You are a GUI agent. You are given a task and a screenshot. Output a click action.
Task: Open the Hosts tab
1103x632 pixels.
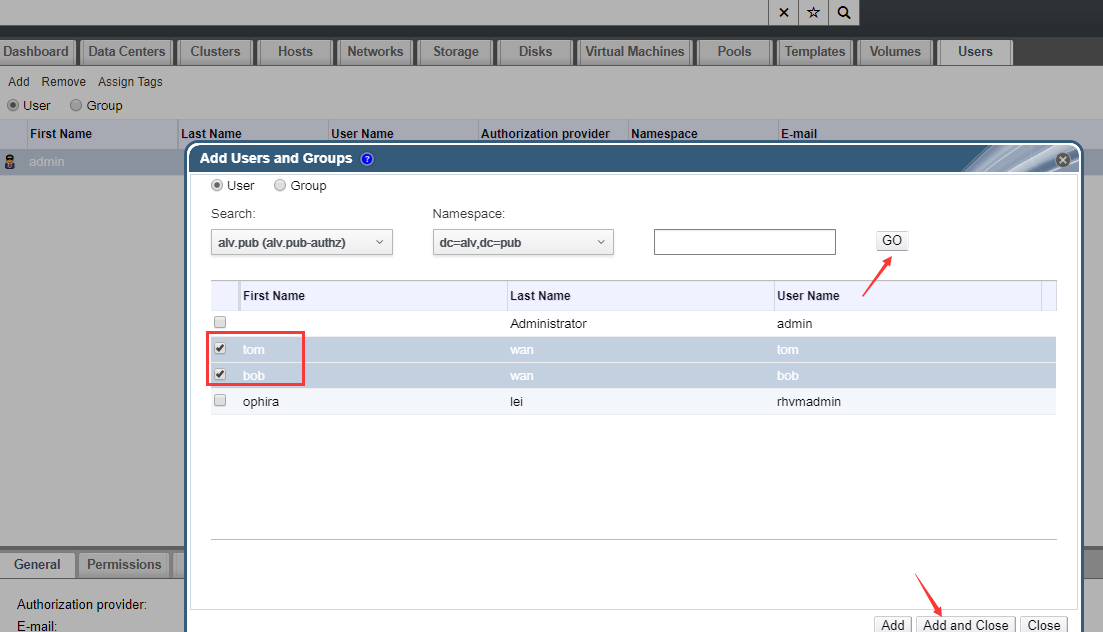(295, 52)
